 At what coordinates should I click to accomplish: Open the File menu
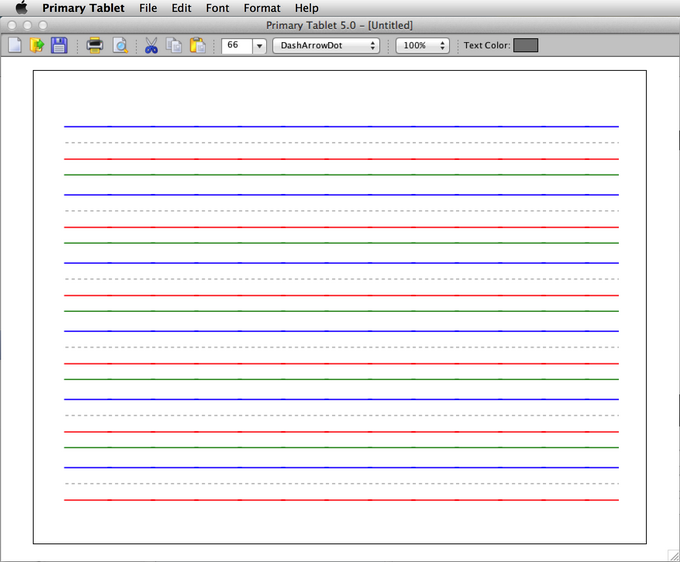[x=148, y=8]
